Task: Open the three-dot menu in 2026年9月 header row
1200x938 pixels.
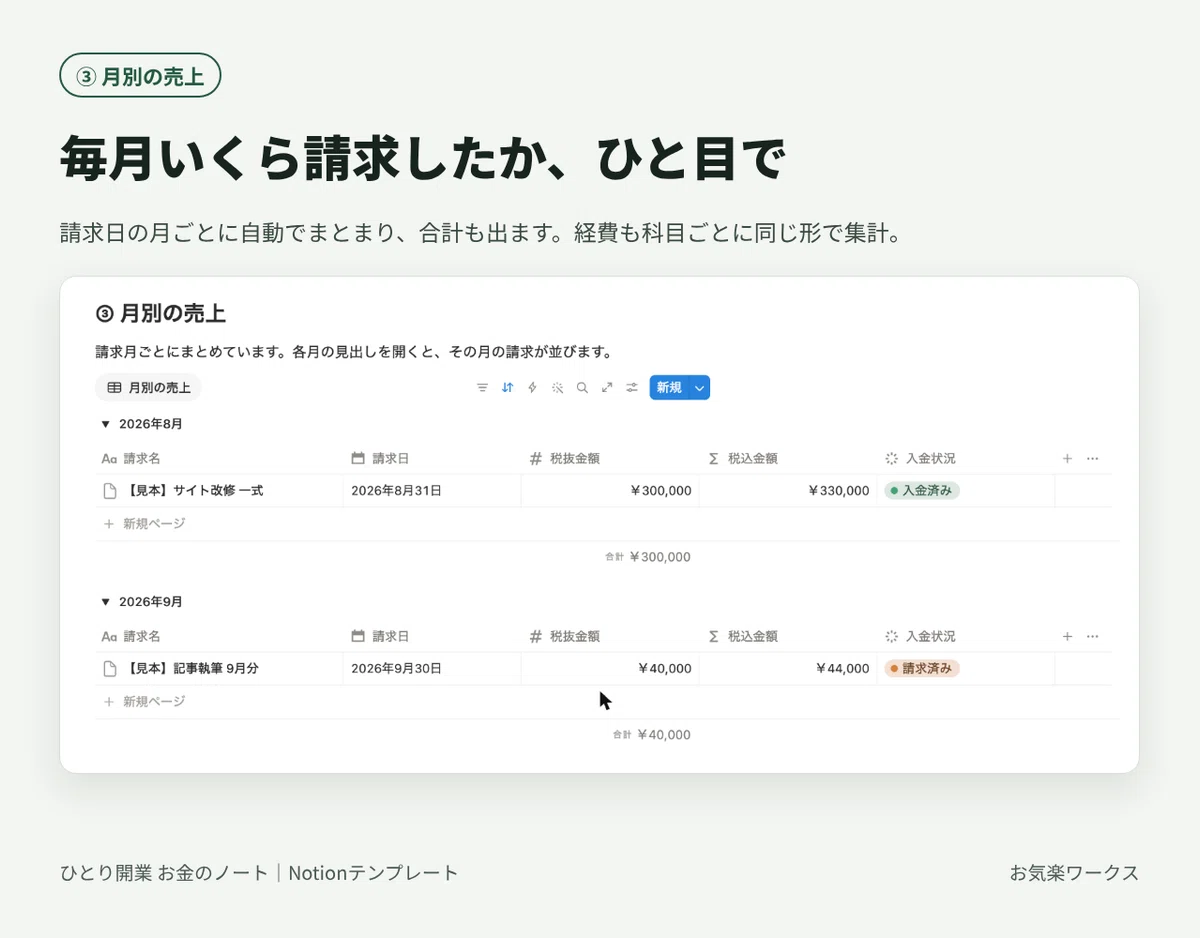Action: point(1092,636)
